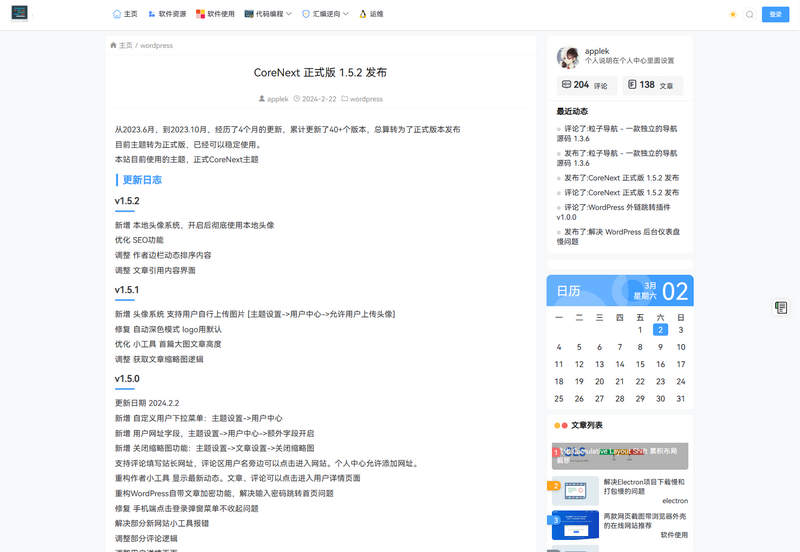
Task: Open the 主页 navigation item
Action: (x=125, y=14)
